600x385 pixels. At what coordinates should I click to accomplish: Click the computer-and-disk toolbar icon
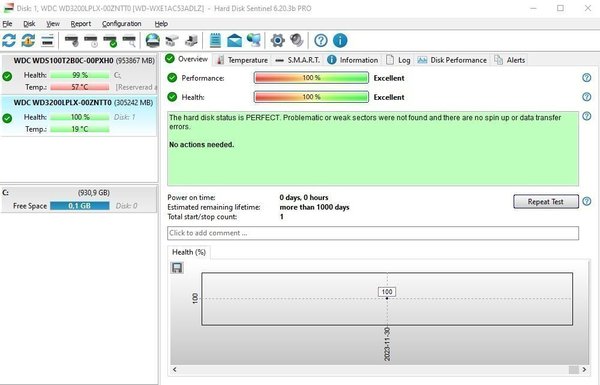click(x=191, y=40)
